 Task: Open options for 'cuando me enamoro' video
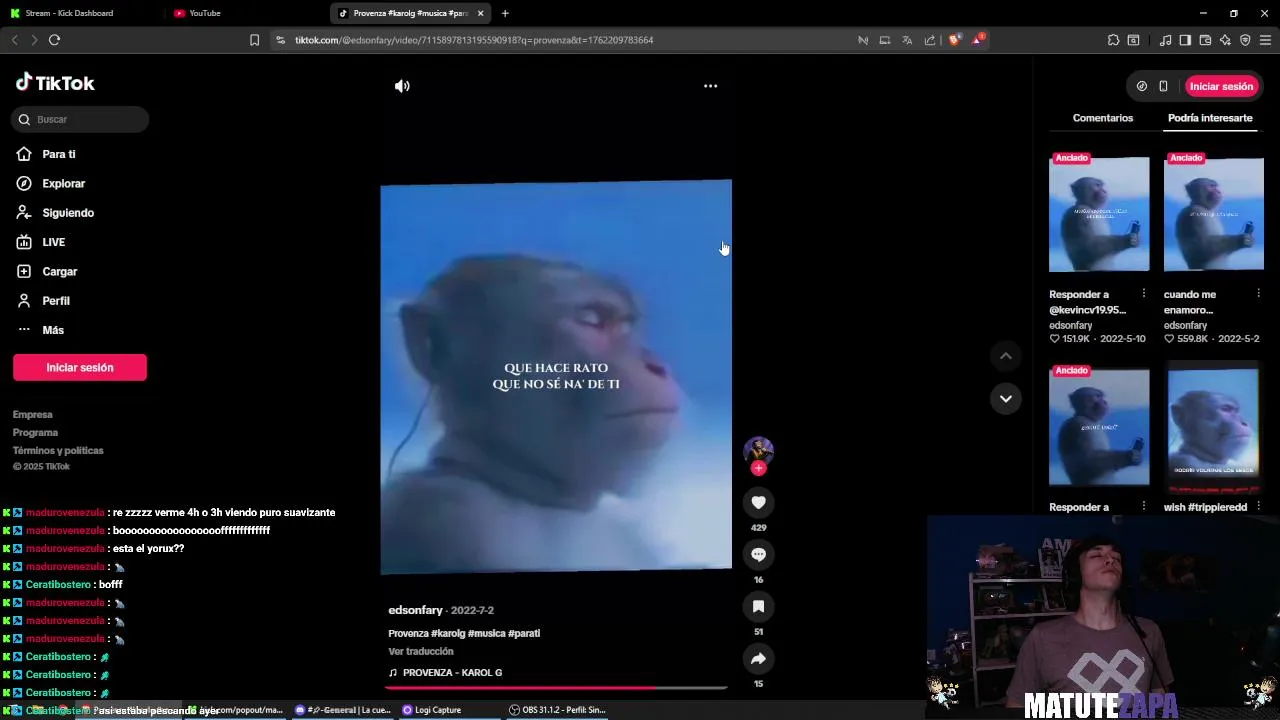(x=1258, y=294)
